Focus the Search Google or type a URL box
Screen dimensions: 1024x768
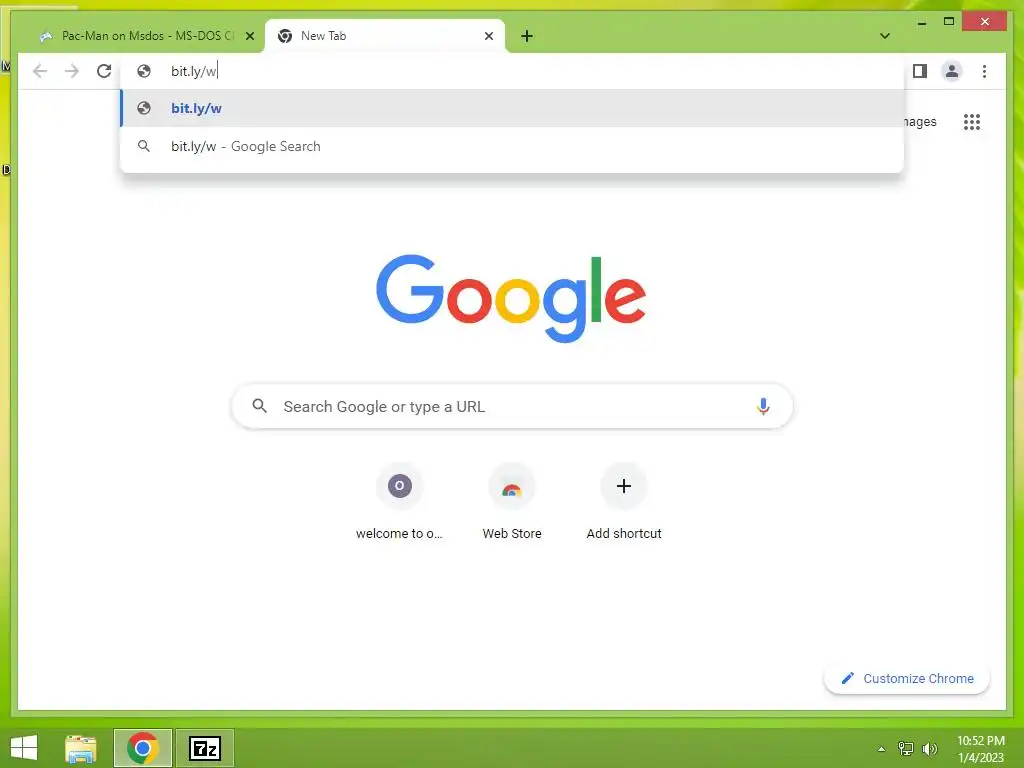(x=513, y=406)
